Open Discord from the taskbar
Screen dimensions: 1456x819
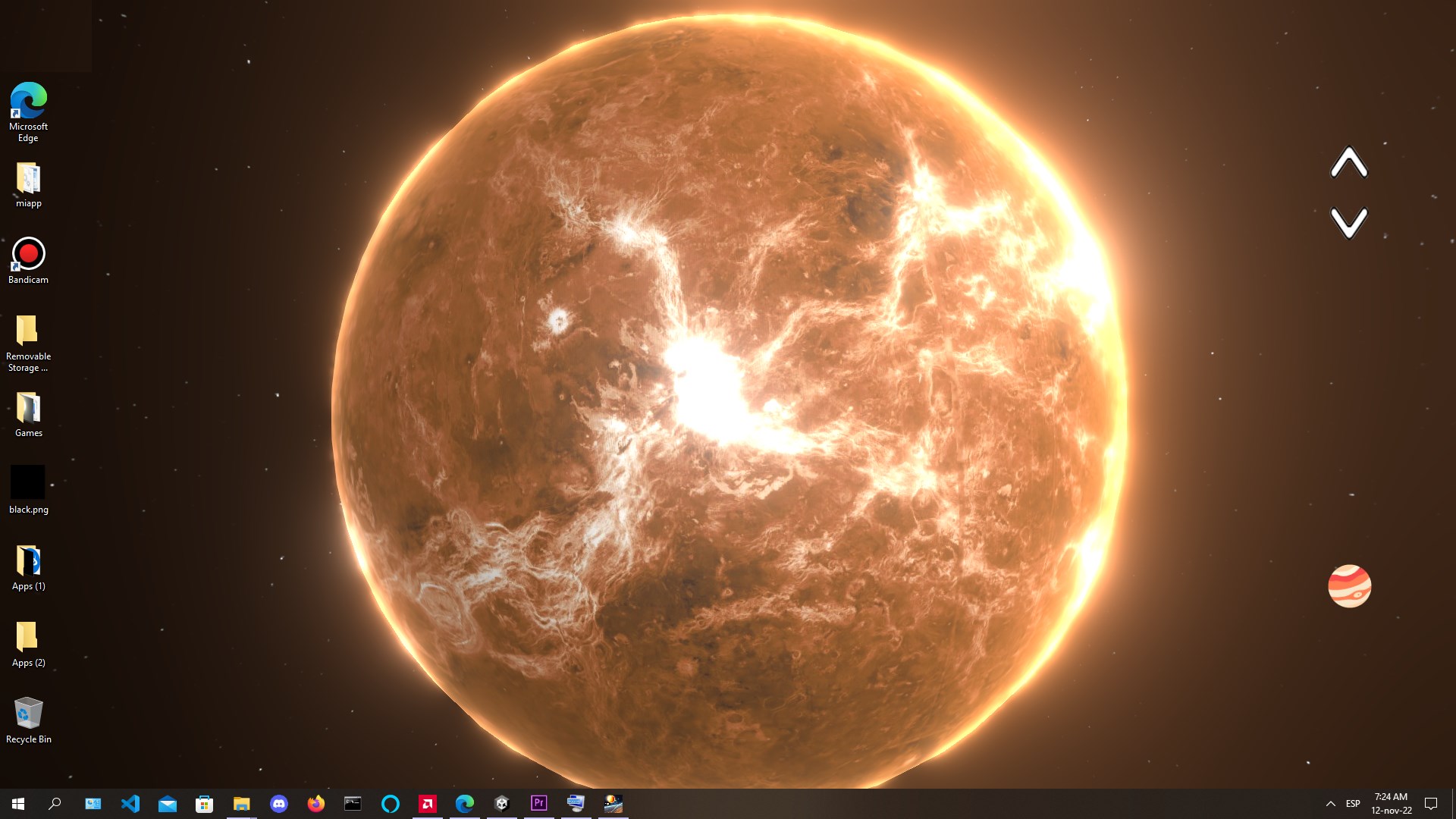279,803
